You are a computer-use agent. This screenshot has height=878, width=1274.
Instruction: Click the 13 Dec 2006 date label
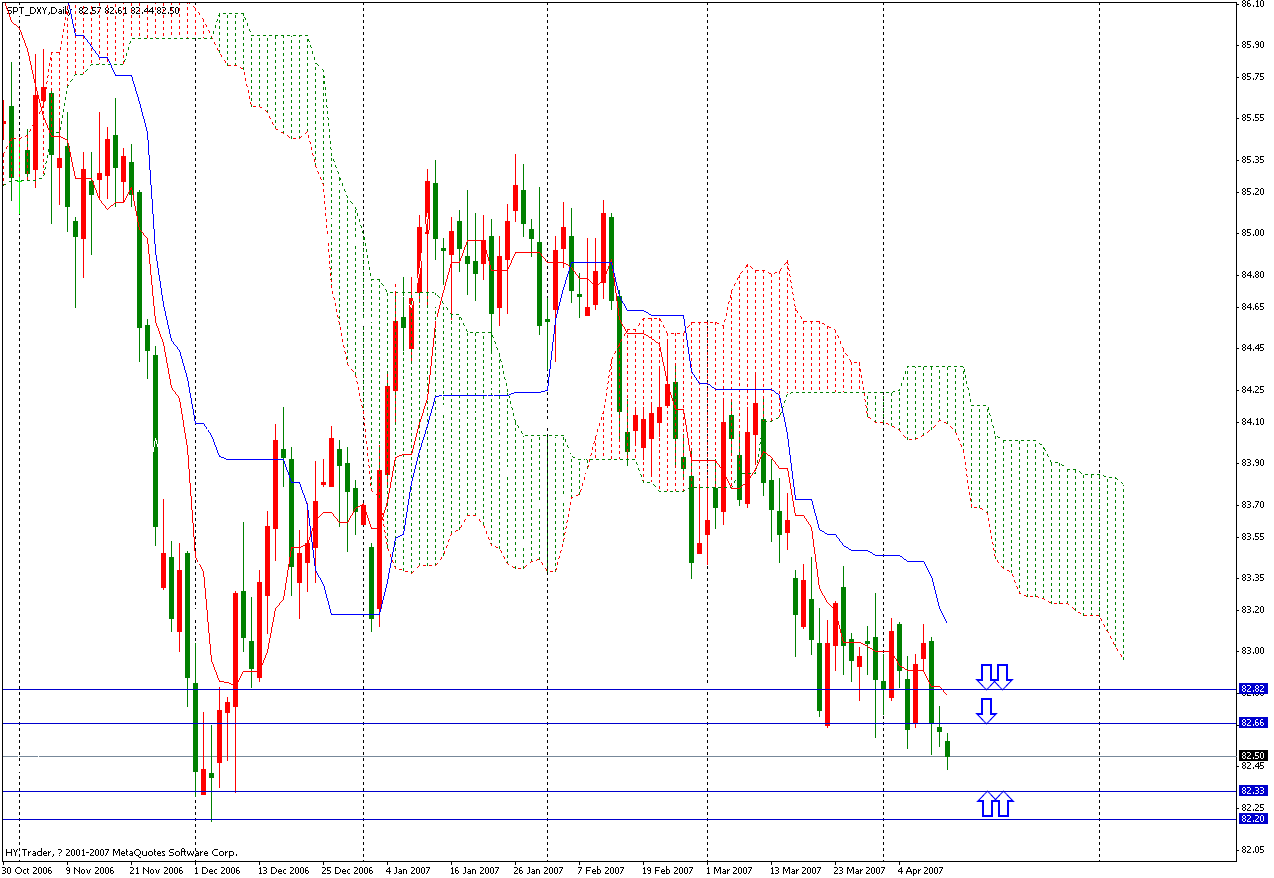[x=282, y=870]
